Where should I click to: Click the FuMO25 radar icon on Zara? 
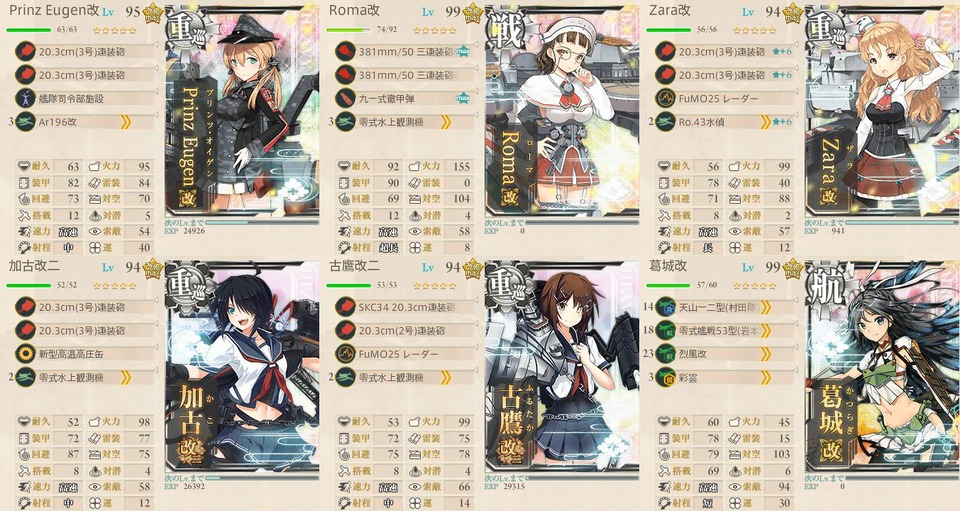[x=666, y=98]
